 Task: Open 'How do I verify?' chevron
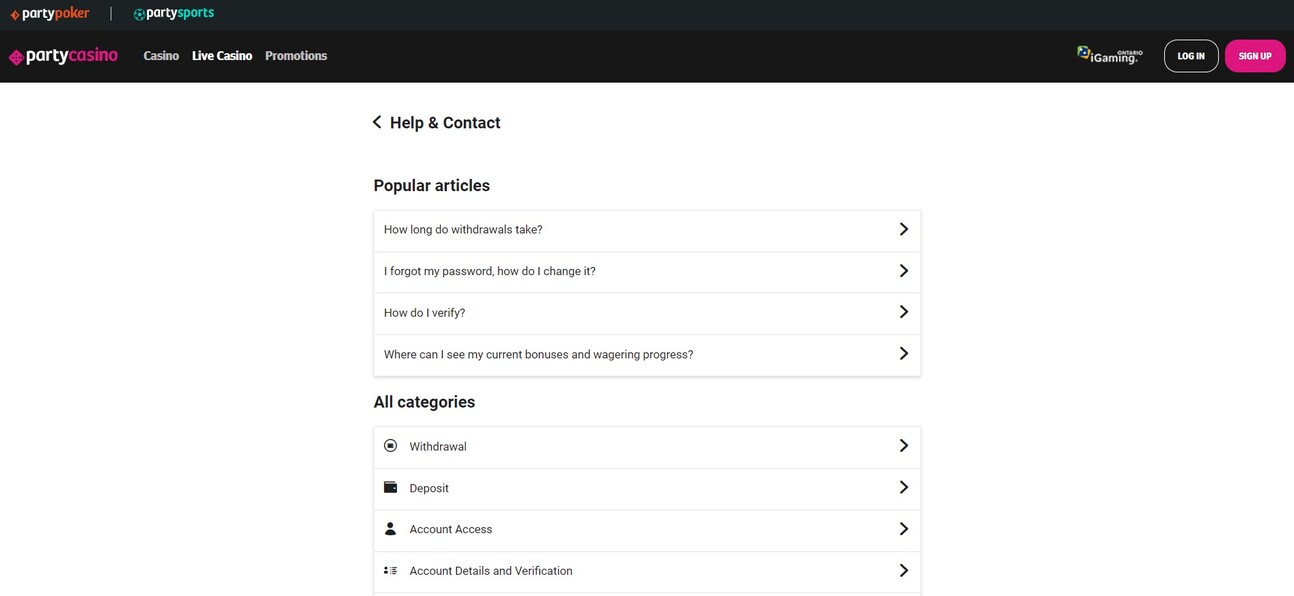point(903,312)
